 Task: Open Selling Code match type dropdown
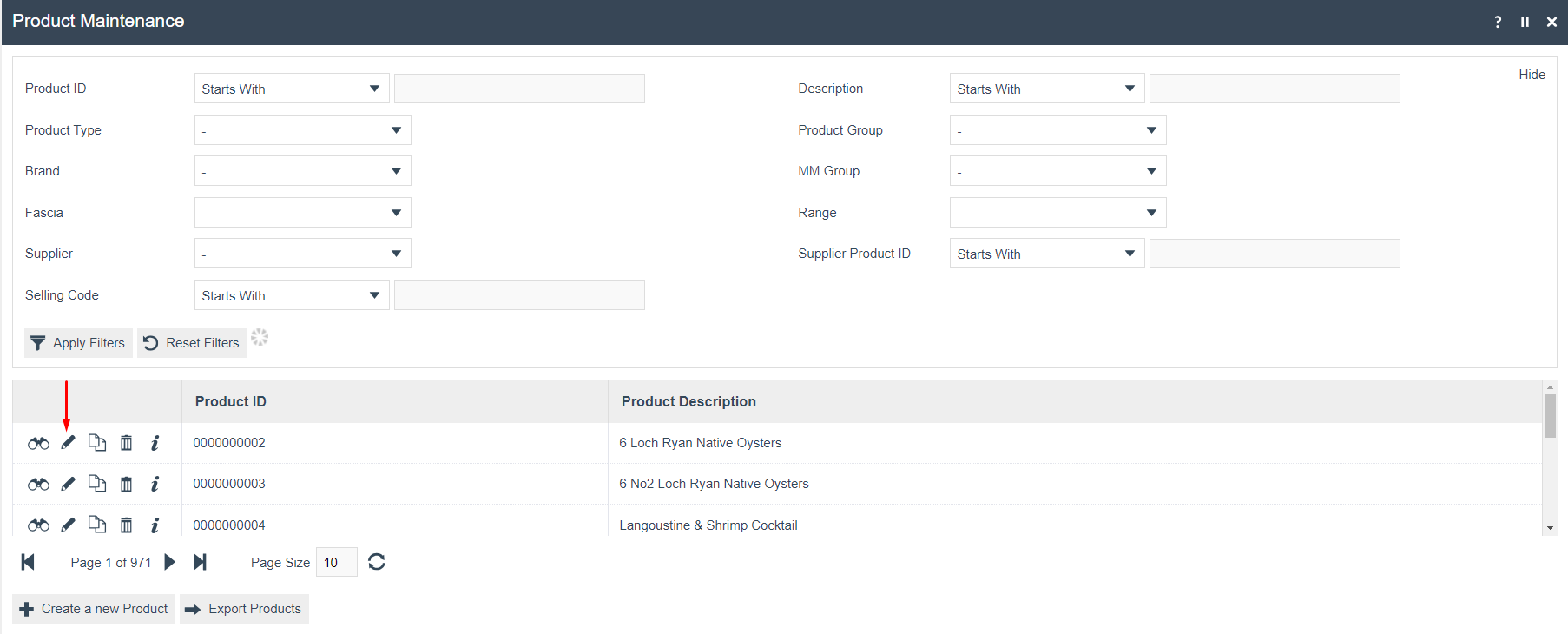pos(292,295)
